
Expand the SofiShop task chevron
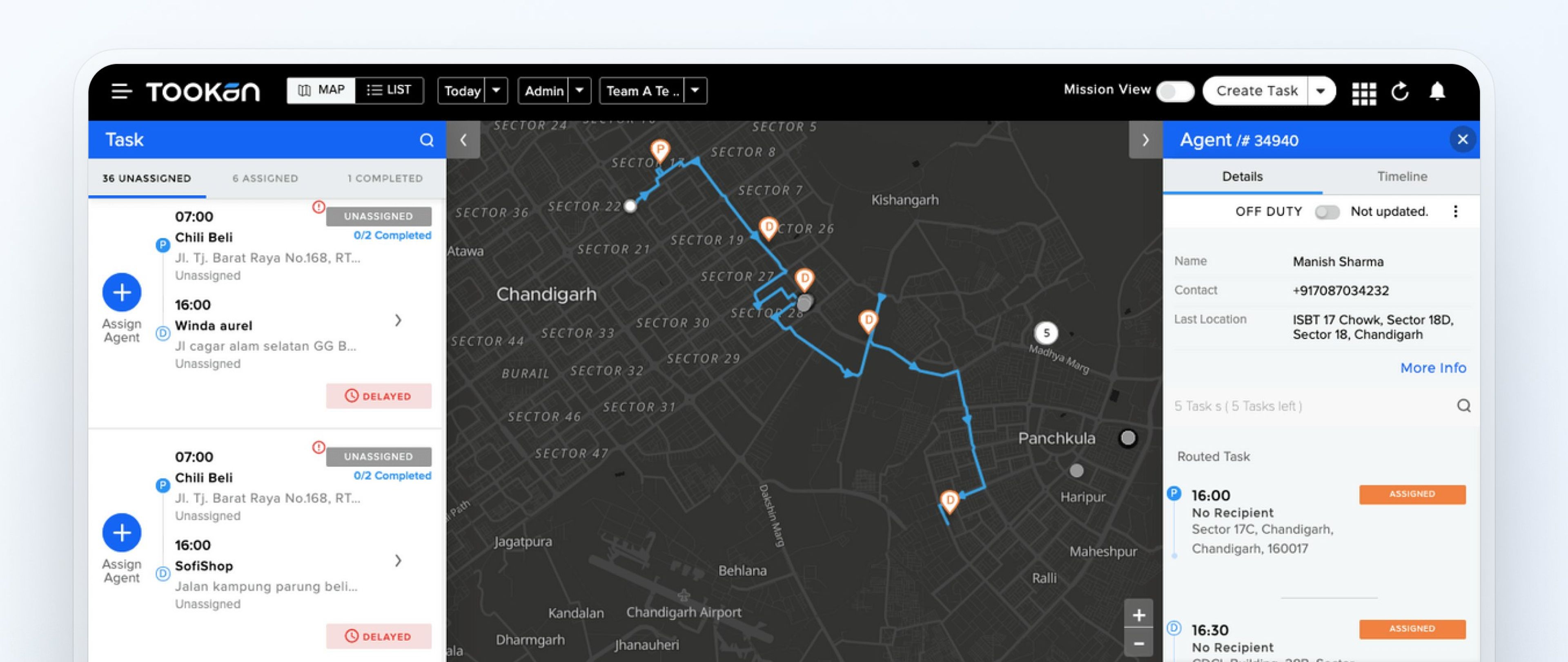(398, 561)
